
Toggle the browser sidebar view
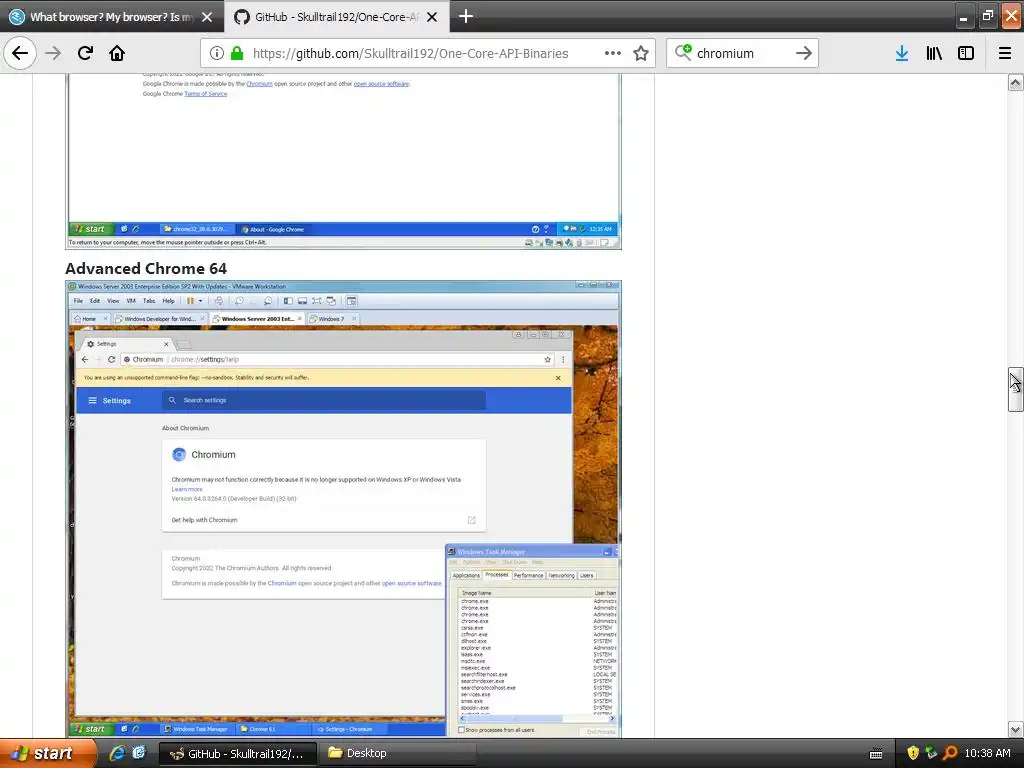tap(966, 54)
